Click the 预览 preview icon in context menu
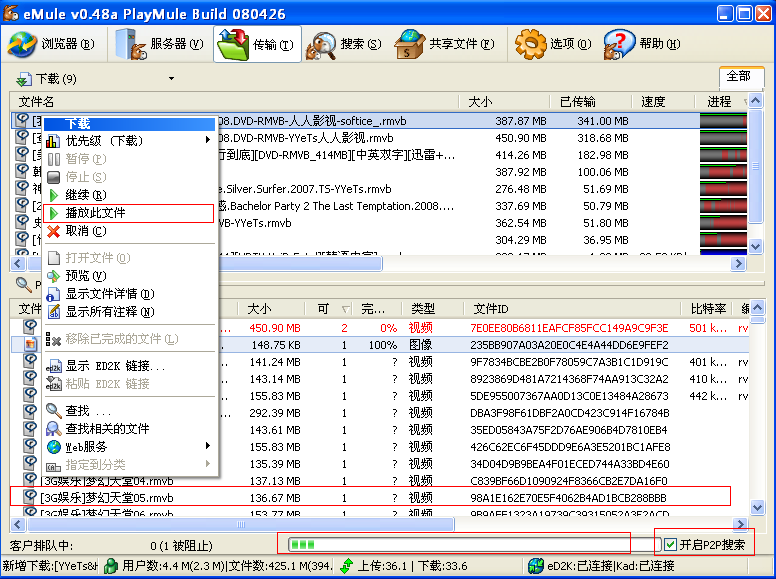This screenshot has width=776, height=579. [x=53, y=276]
